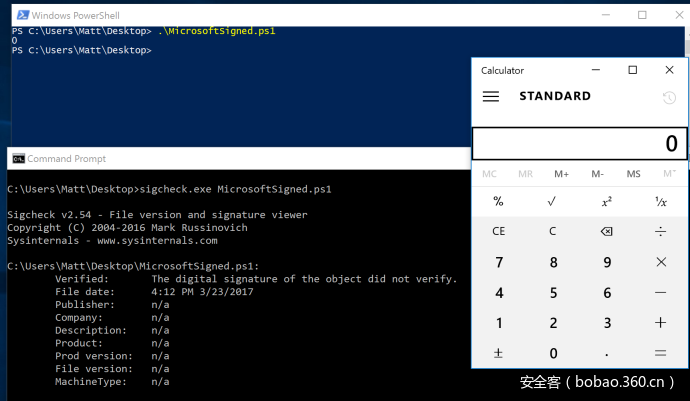Click the Copyright Mark Russinovich line
This screenshot has width=690, height=401.
pos(127,228)
